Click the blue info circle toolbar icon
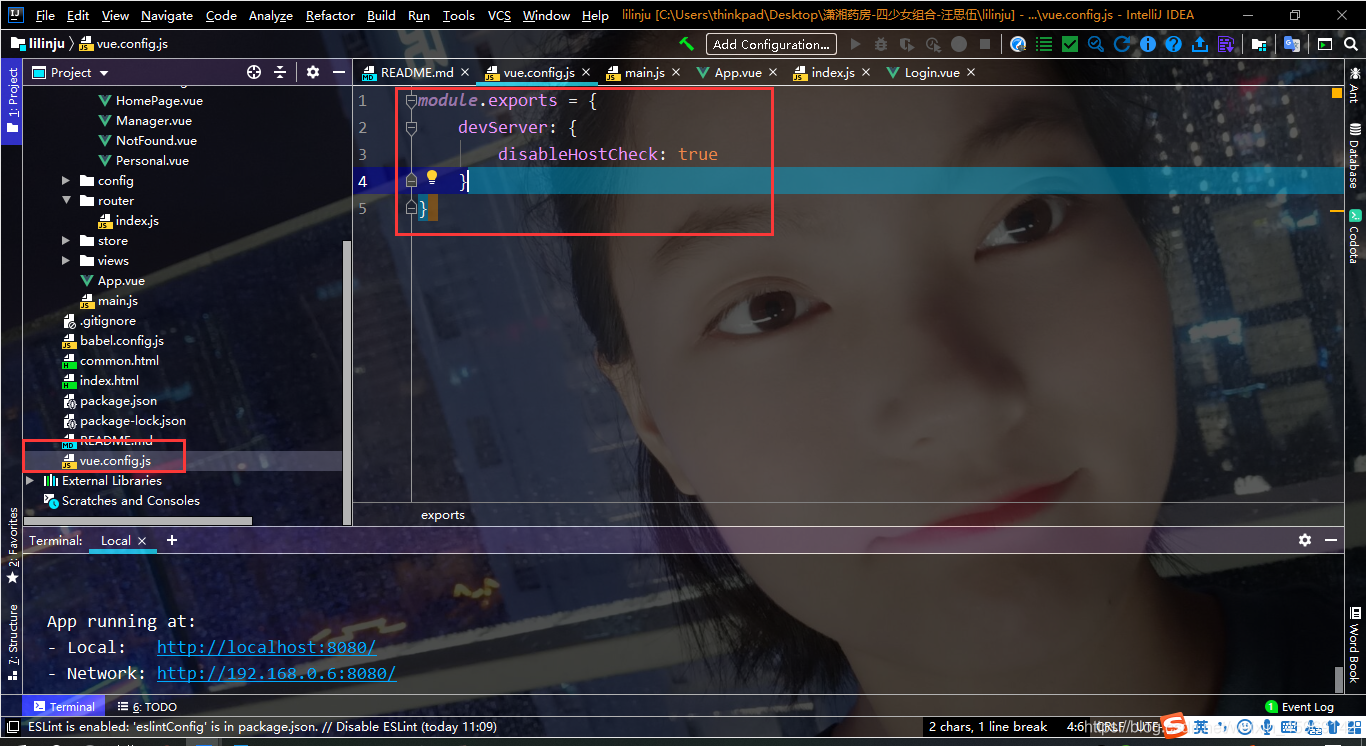Screen dimensions: 1366x746 1148,44
